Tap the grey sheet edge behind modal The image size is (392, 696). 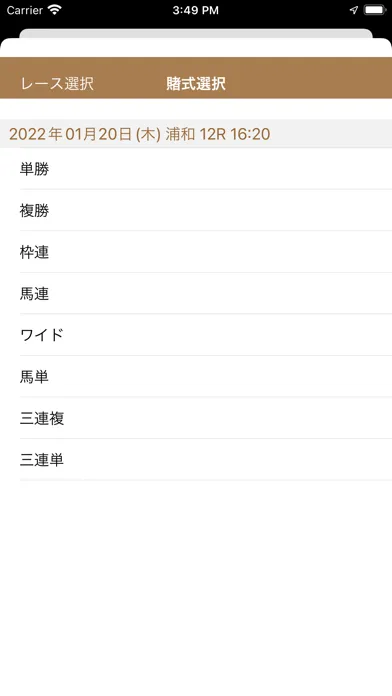click(x=196, y=33)
